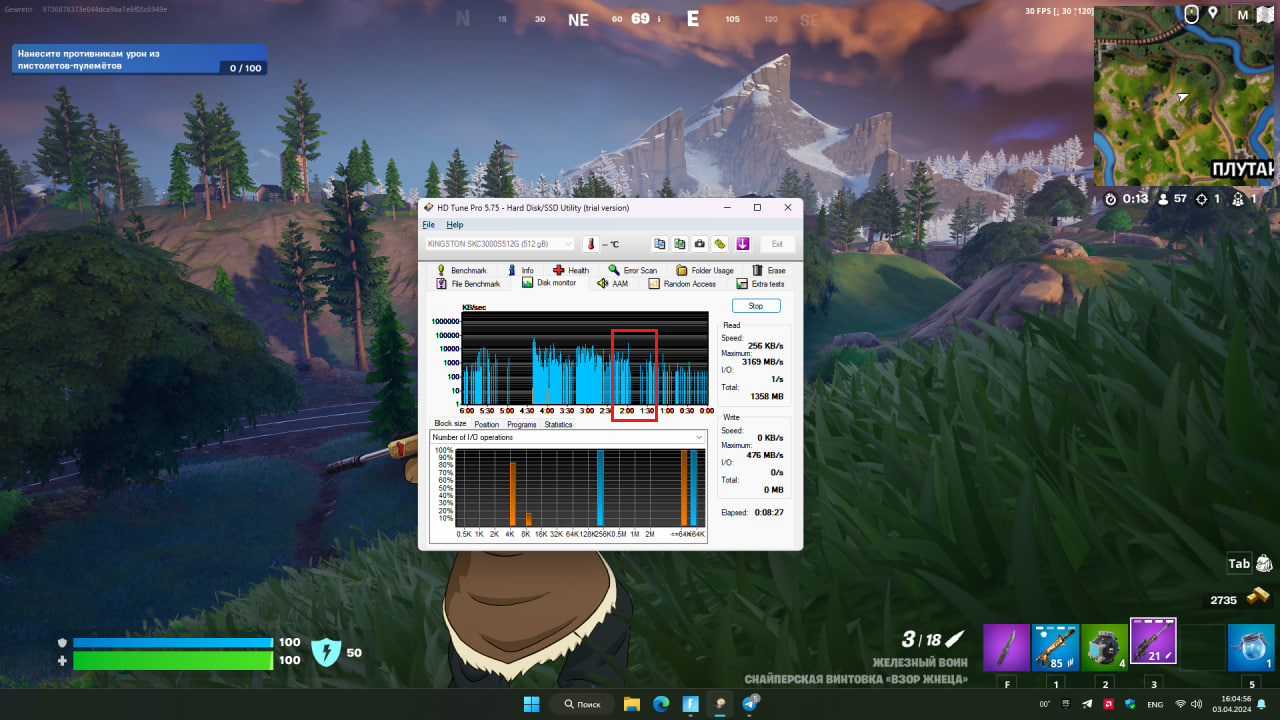Switch to Fortnite via its taskbar icon
The image size is (1280, 720).
click(690, 704)
